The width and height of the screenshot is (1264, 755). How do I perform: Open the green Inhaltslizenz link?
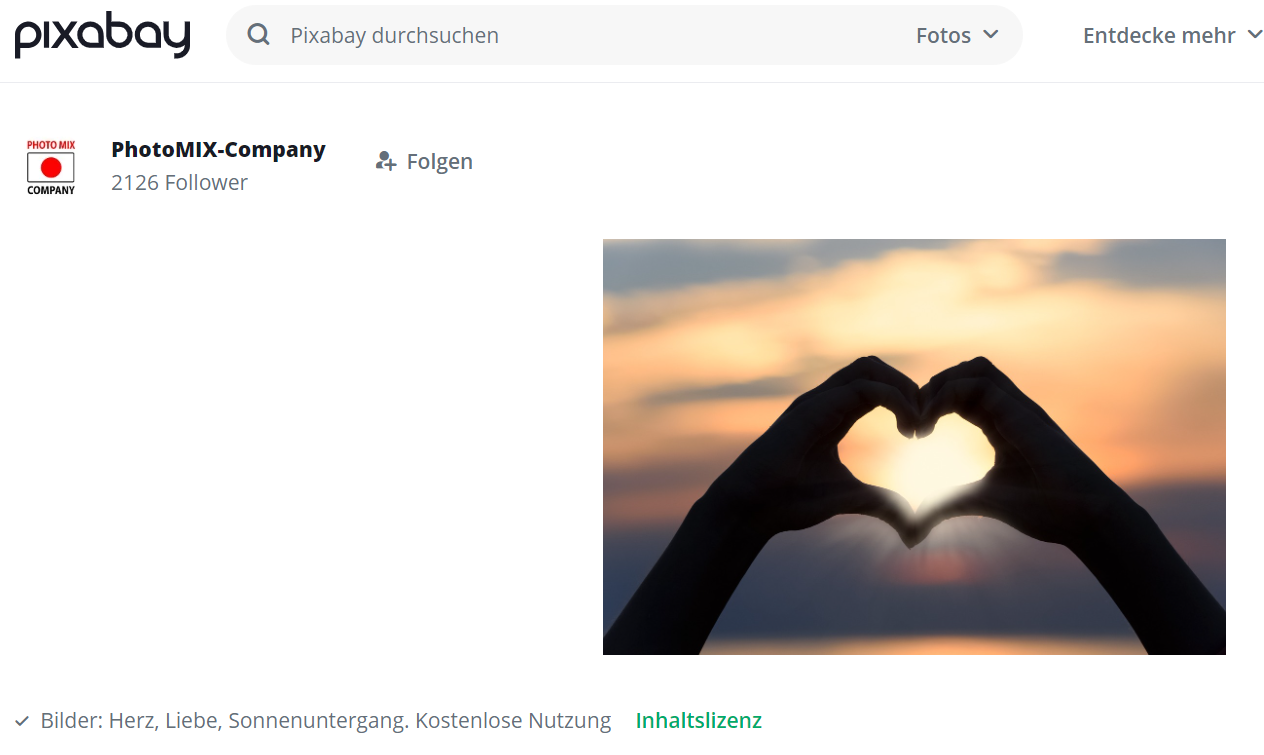(698, 720)
